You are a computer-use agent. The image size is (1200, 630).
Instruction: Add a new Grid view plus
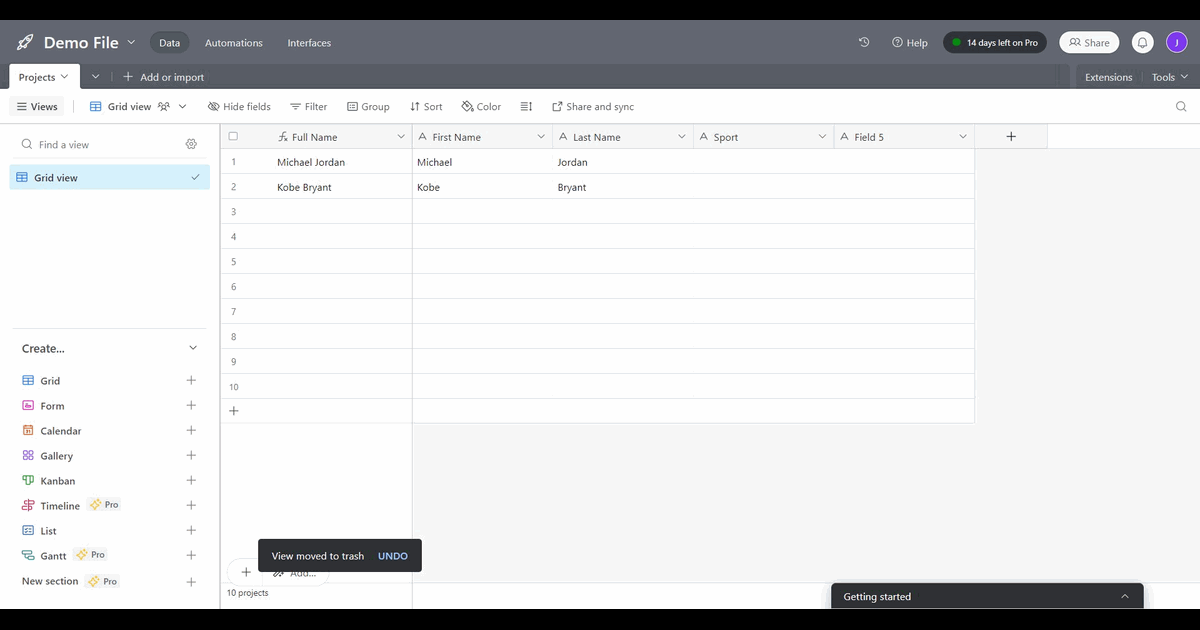click(191, 380)
